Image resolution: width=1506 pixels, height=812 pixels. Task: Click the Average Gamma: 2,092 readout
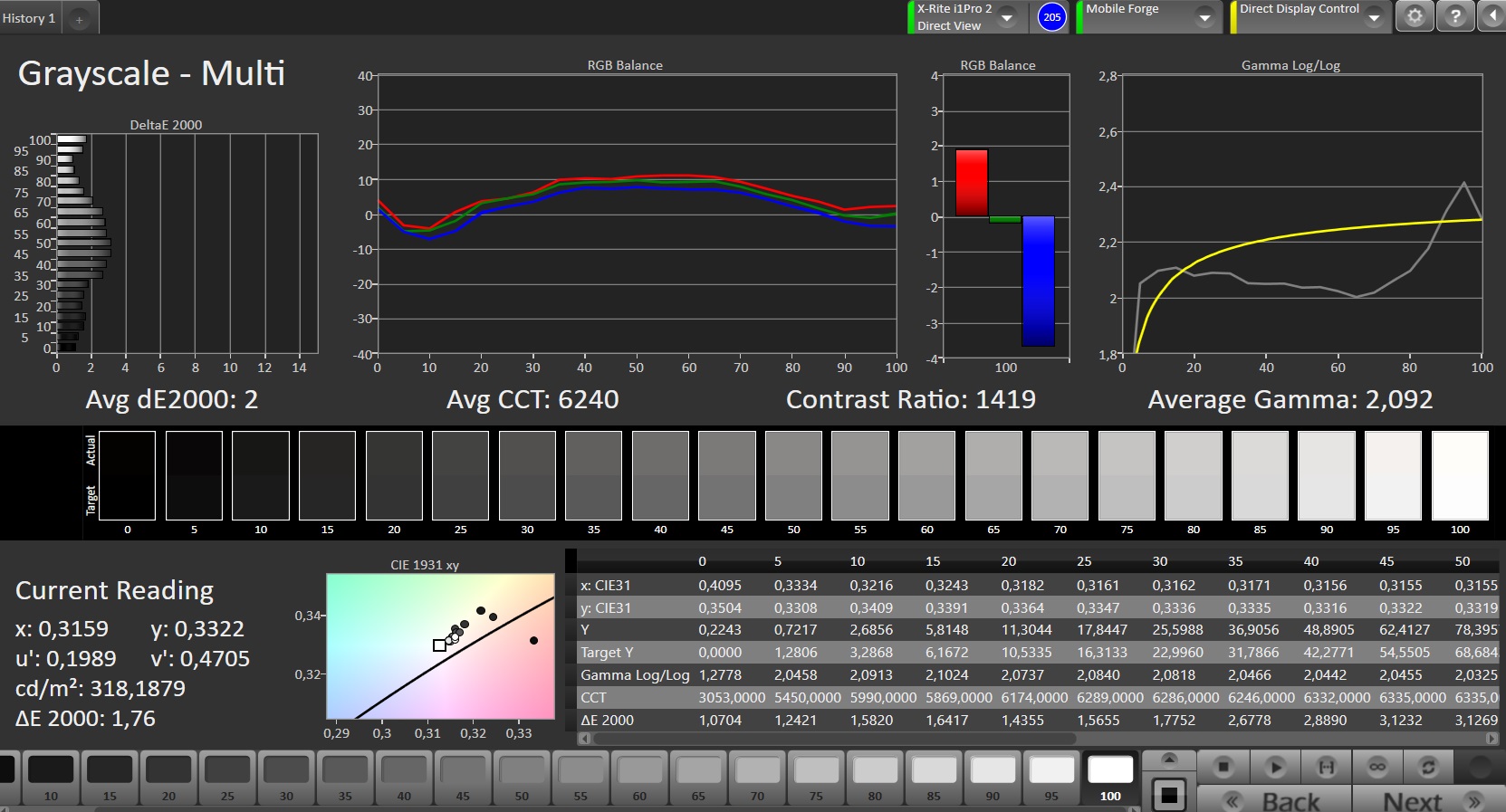pos(1290,399)
